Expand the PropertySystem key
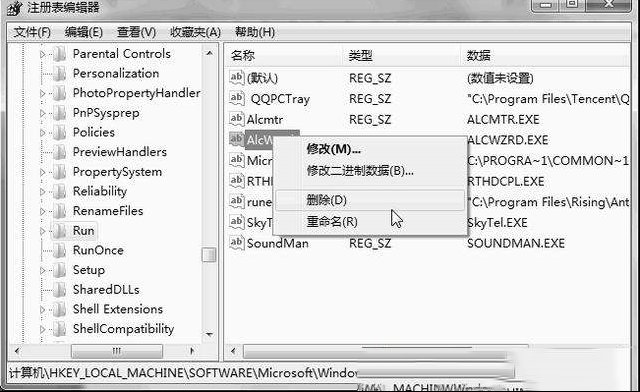This screenshot has height=392, width=640. (42, 172)
